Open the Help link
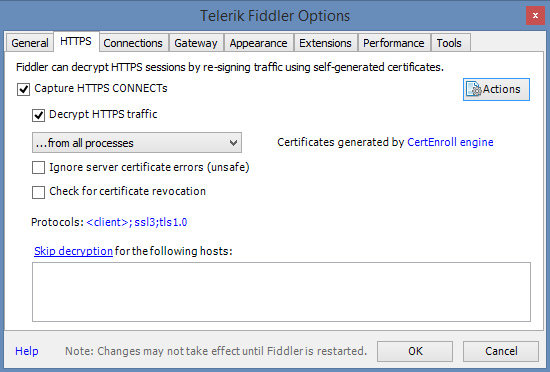 coord(27,351)
